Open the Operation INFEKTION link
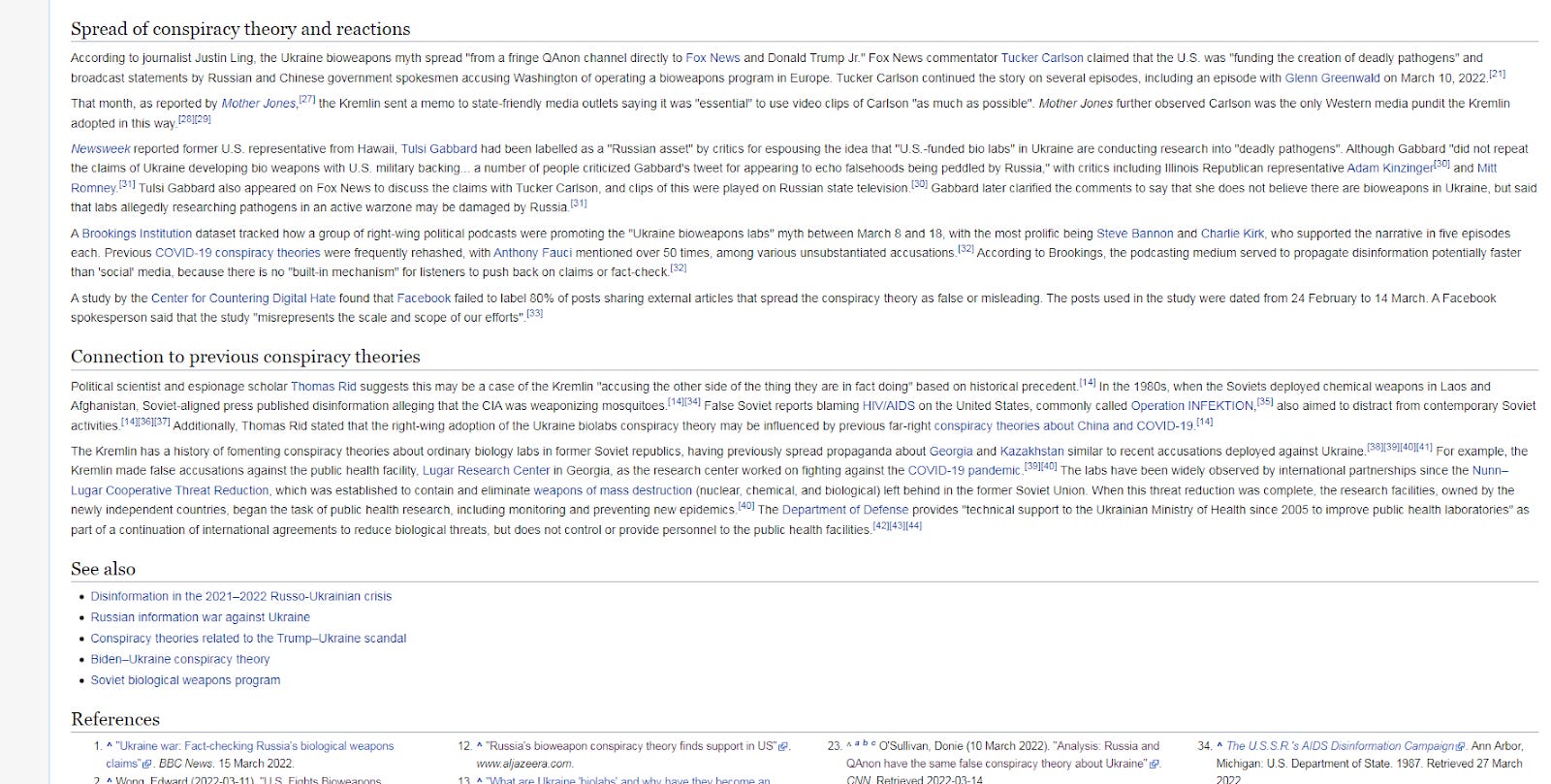This screenshot has width=1551, height=784. tap(1192, 406)
